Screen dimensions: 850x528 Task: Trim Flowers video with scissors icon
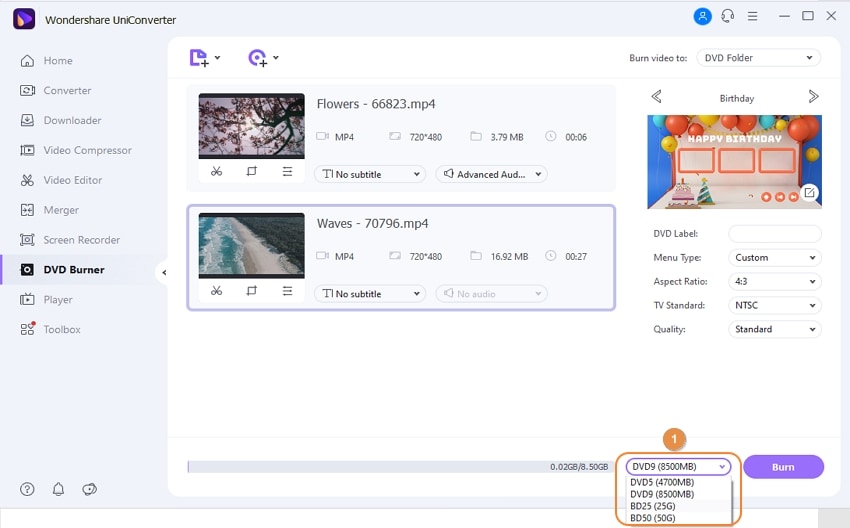pos(216,171)
